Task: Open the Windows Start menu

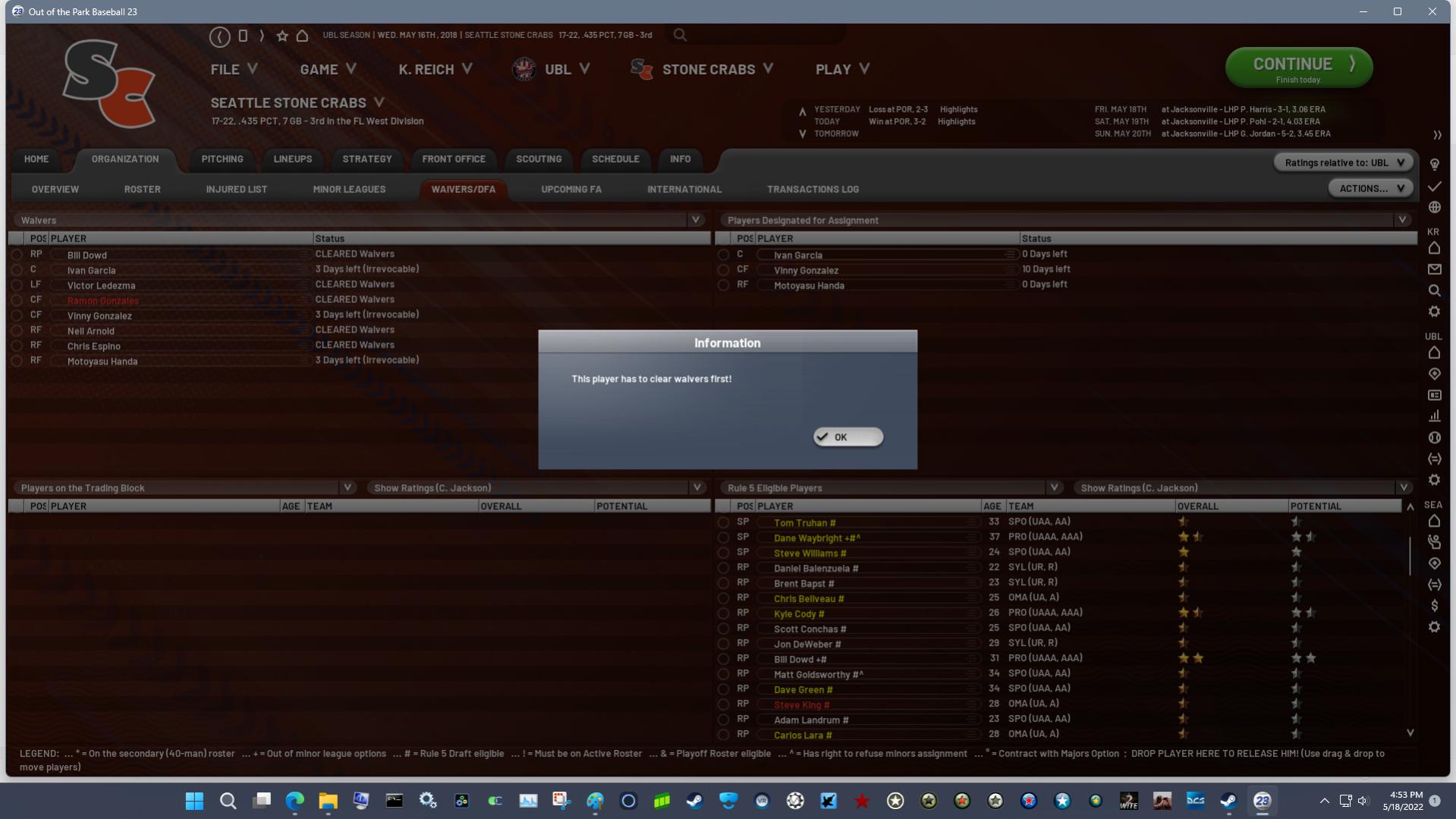Action: point(194,801)
